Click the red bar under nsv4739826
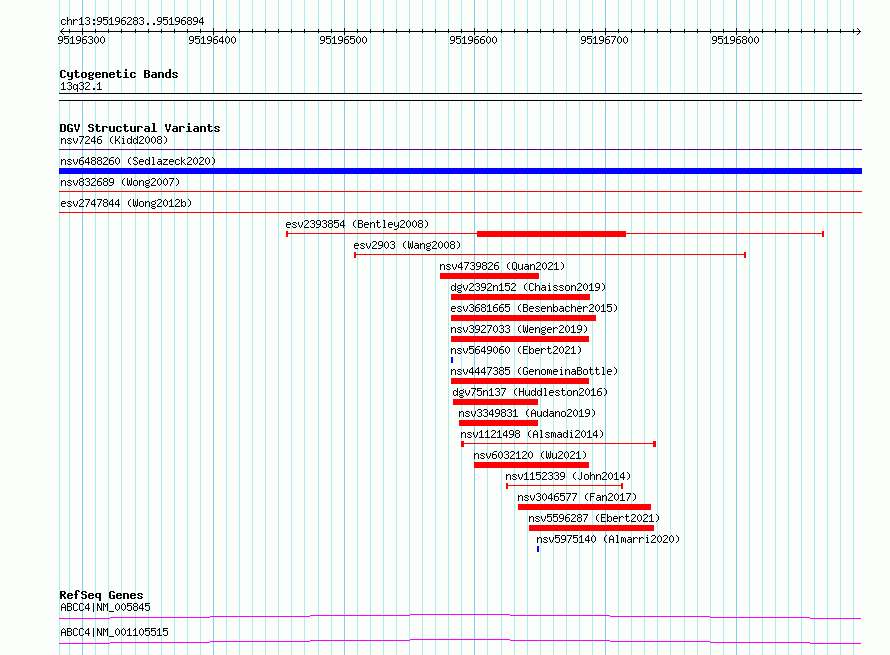The height and width of the screenshot is (655, 890). pos(489,276)
